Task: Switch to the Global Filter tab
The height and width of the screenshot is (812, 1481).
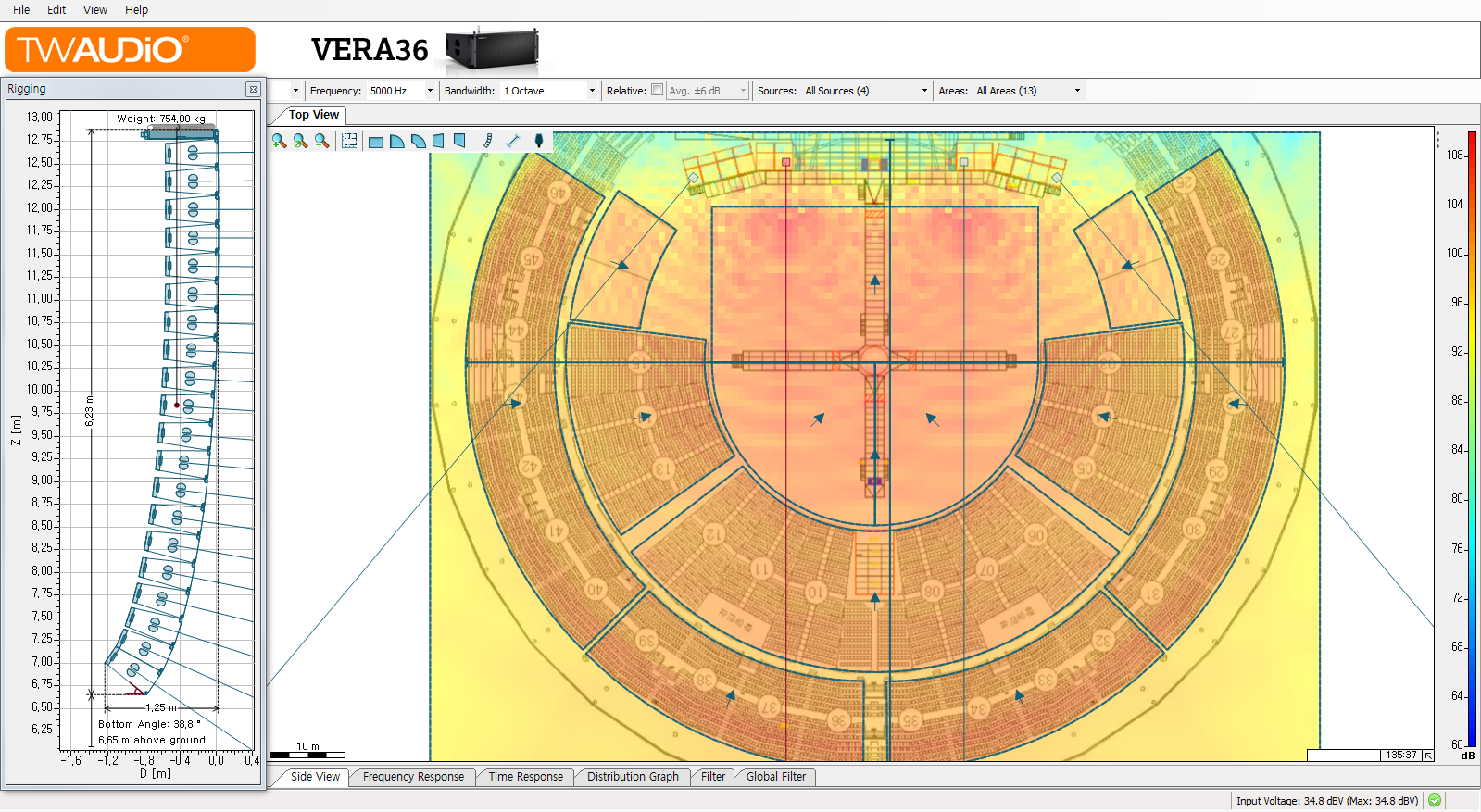Action: tap(776, 777)
